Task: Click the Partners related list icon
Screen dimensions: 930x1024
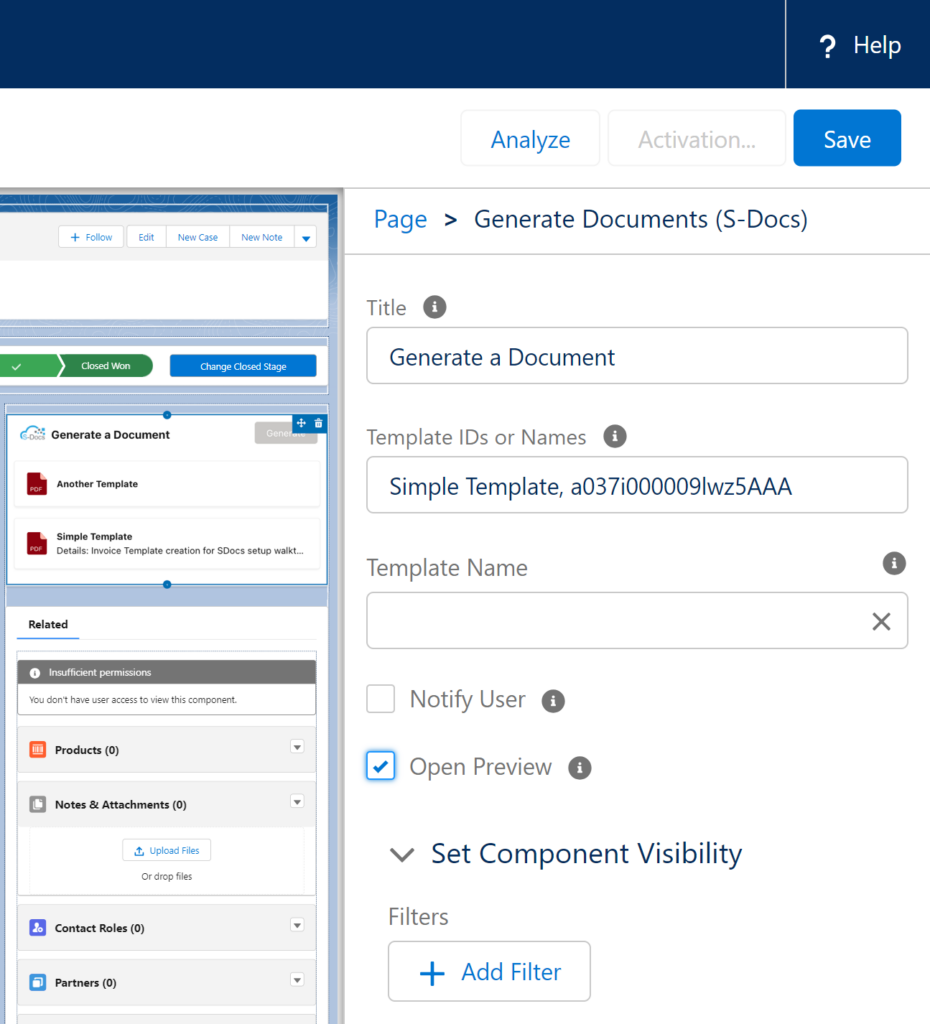Action: 39,982
